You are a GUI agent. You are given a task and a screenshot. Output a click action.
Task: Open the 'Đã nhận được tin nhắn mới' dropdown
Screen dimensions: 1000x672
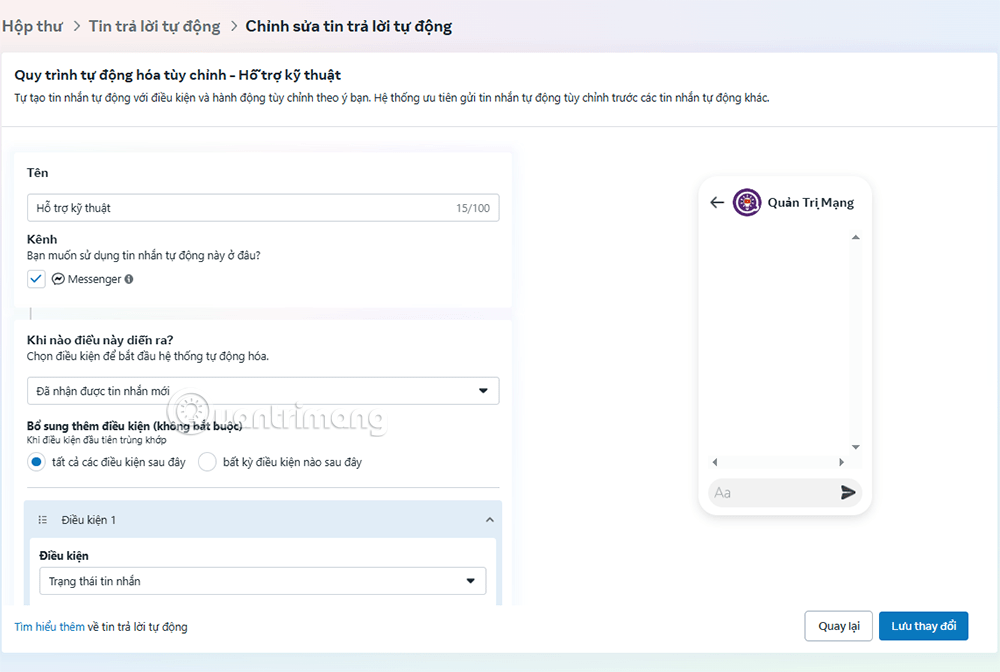(x=263, y=390)
